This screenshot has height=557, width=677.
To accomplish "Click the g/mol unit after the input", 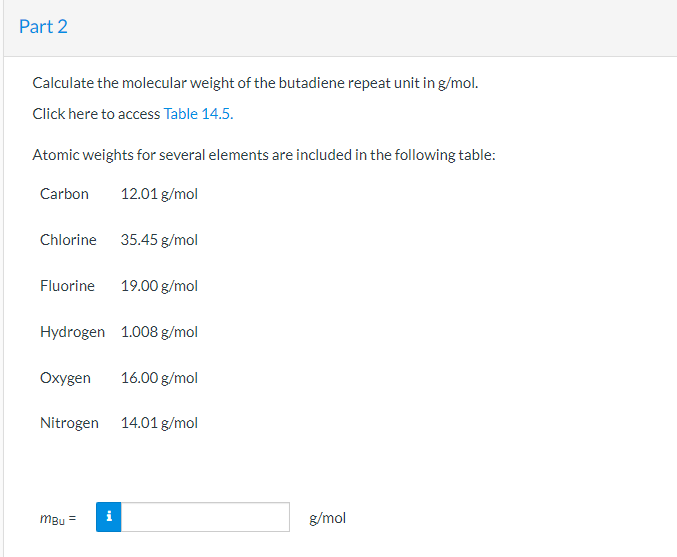I will pos(328,518).
